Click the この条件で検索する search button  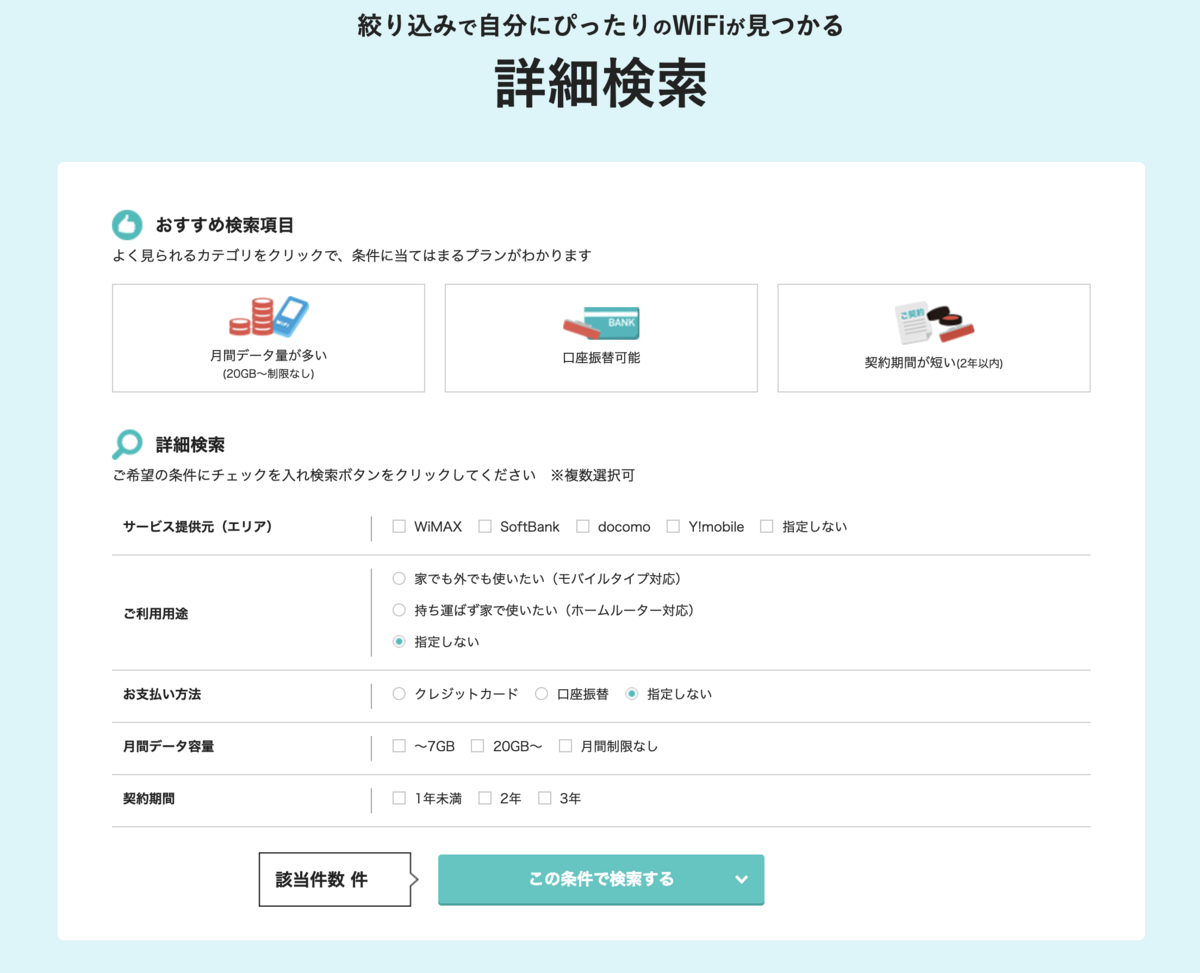[x=601, y=880]
